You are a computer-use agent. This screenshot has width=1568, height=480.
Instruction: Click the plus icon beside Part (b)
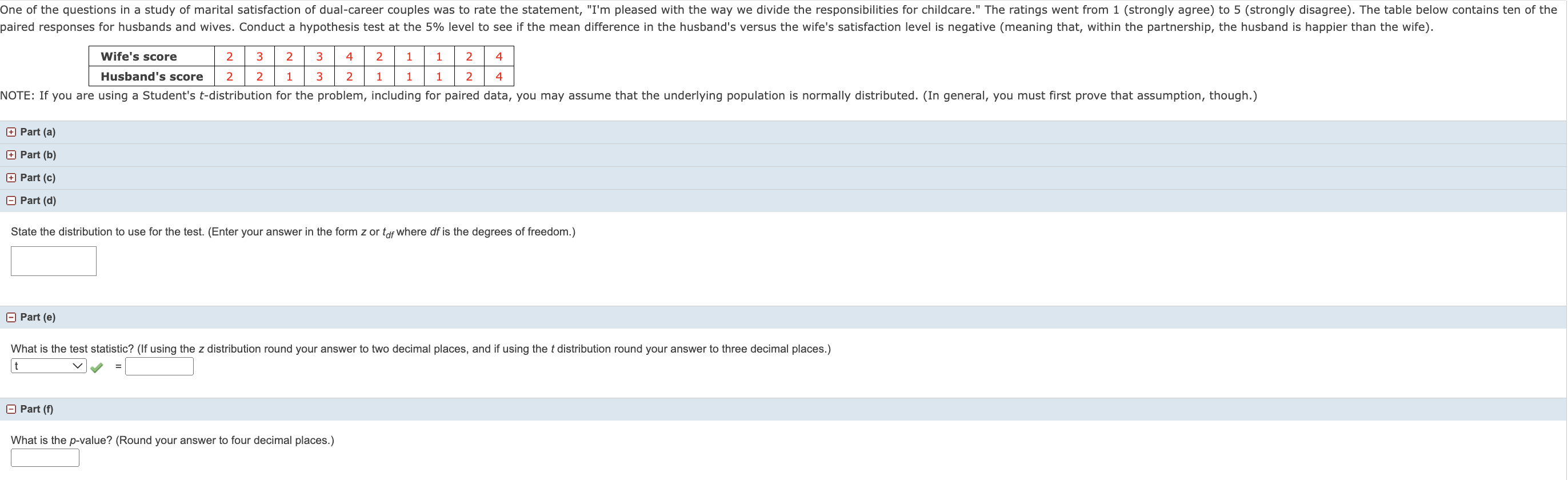coord(10,154)
